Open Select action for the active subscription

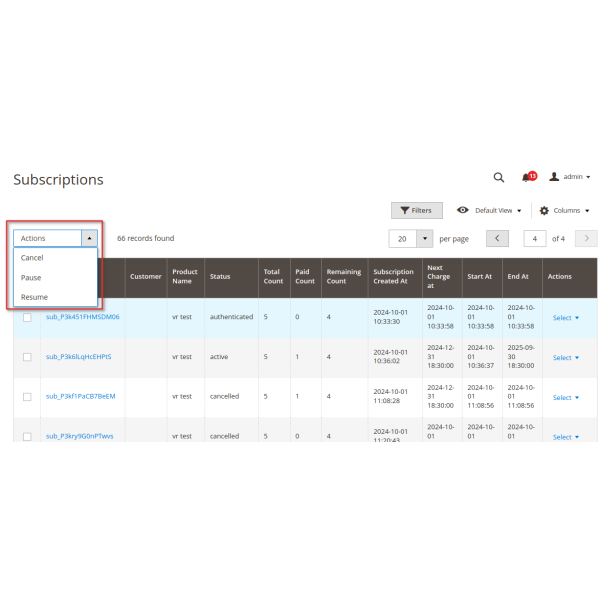566,357
